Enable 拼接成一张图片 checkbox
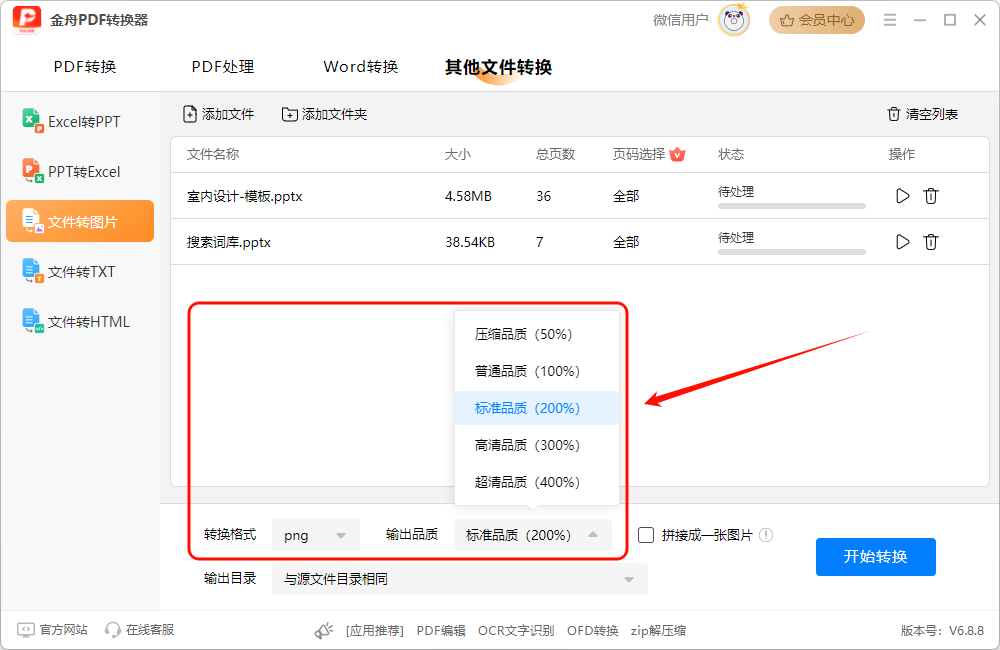1000x650 pixels. 646,535
